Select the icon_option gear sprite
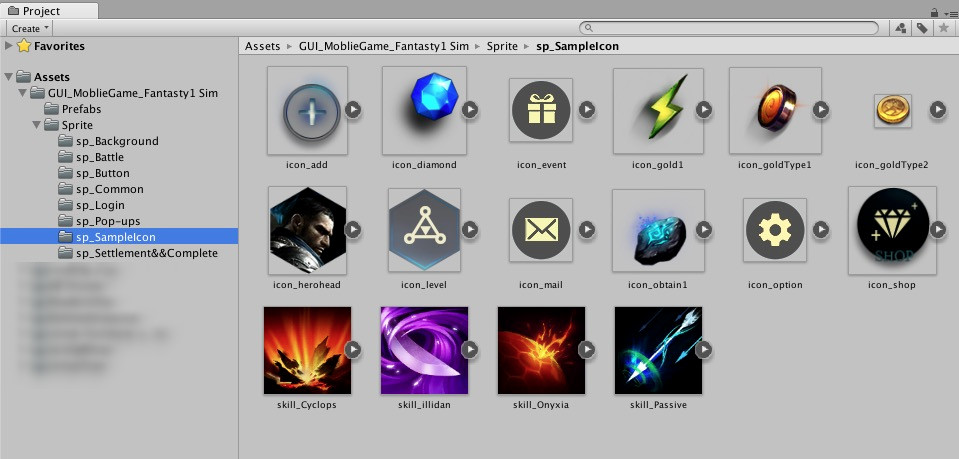959x459 pixels. (x=775, y=230)
